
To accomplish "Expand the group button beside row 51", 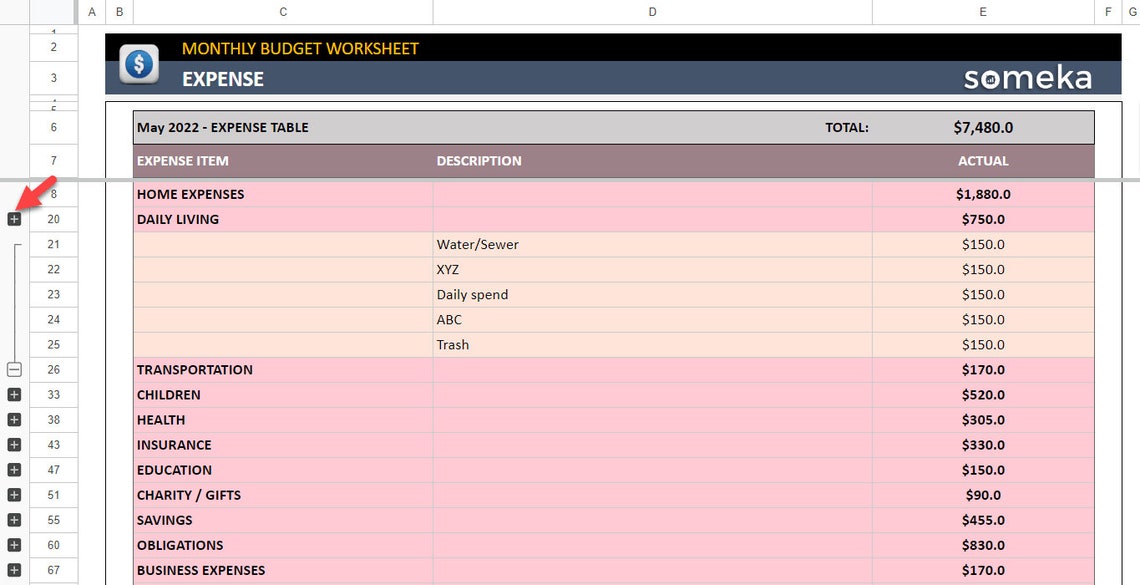I will point(14,495).
